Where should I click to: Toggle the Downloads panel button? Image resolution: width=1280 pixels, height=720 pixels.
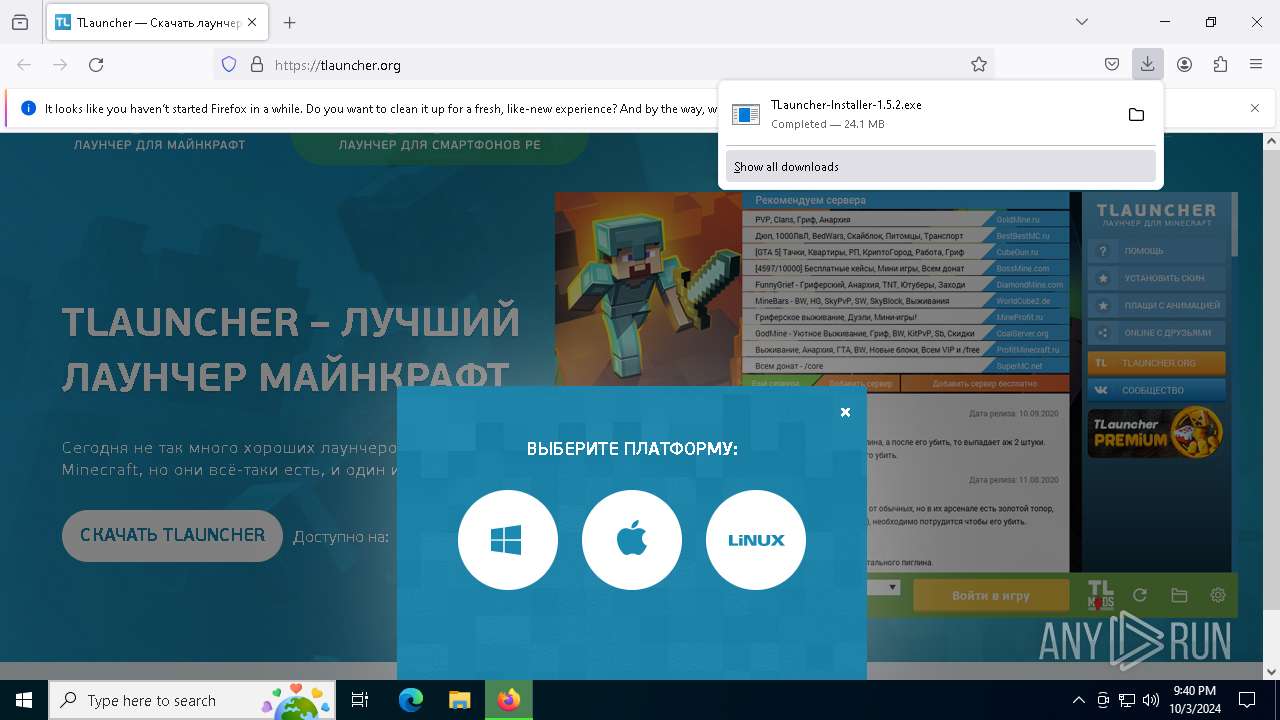(x=1148, y=65)
